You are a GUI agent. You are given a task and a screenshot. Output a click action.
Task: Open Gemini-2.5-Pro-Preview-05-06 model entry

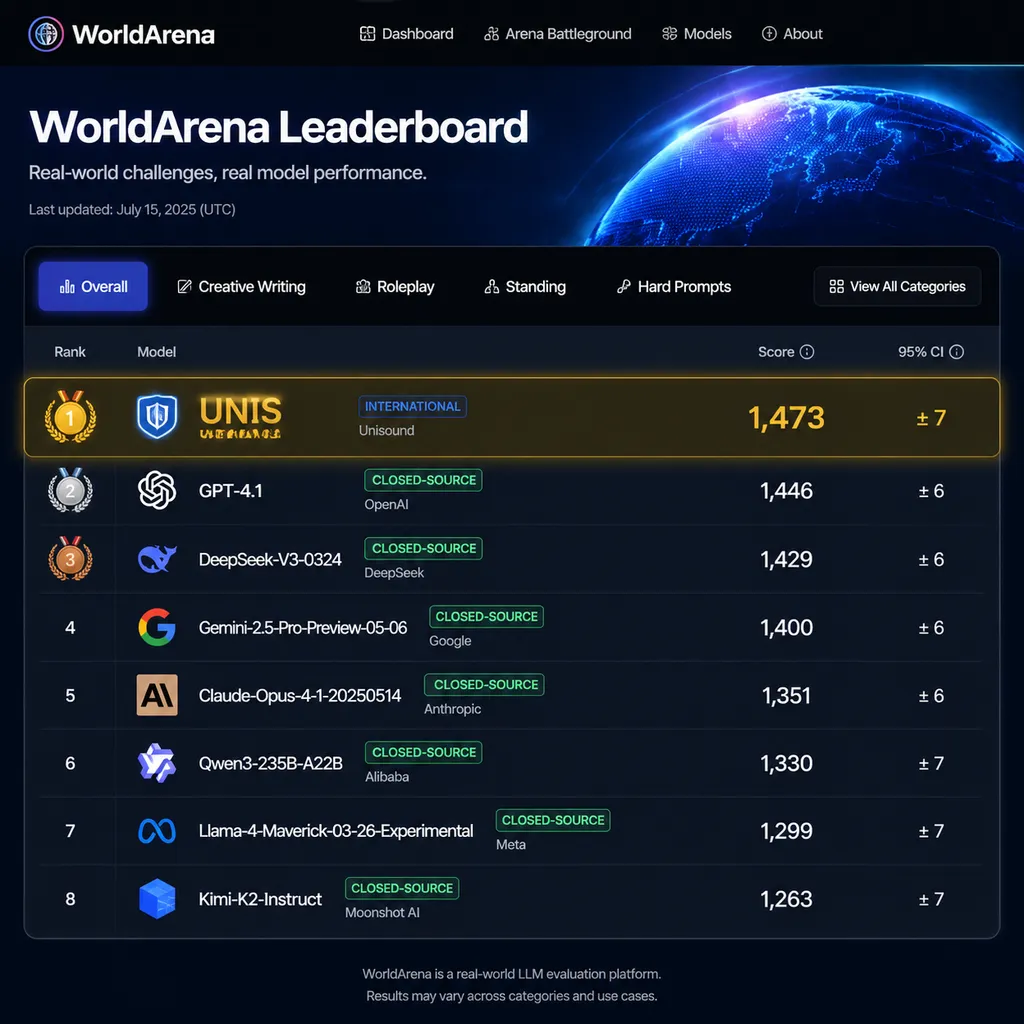303,628
